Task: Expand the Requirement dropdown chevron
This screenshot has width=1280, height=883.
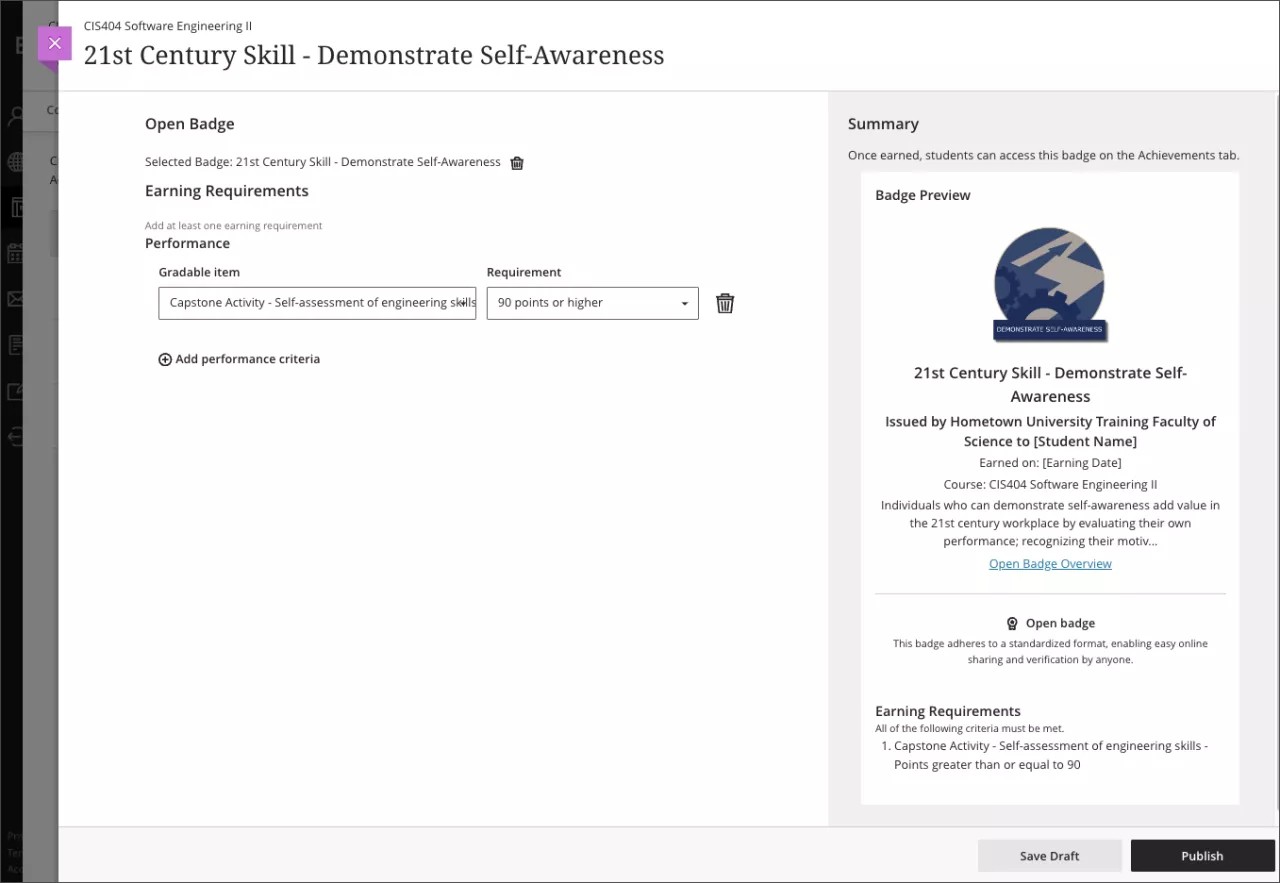Action: 684,302
